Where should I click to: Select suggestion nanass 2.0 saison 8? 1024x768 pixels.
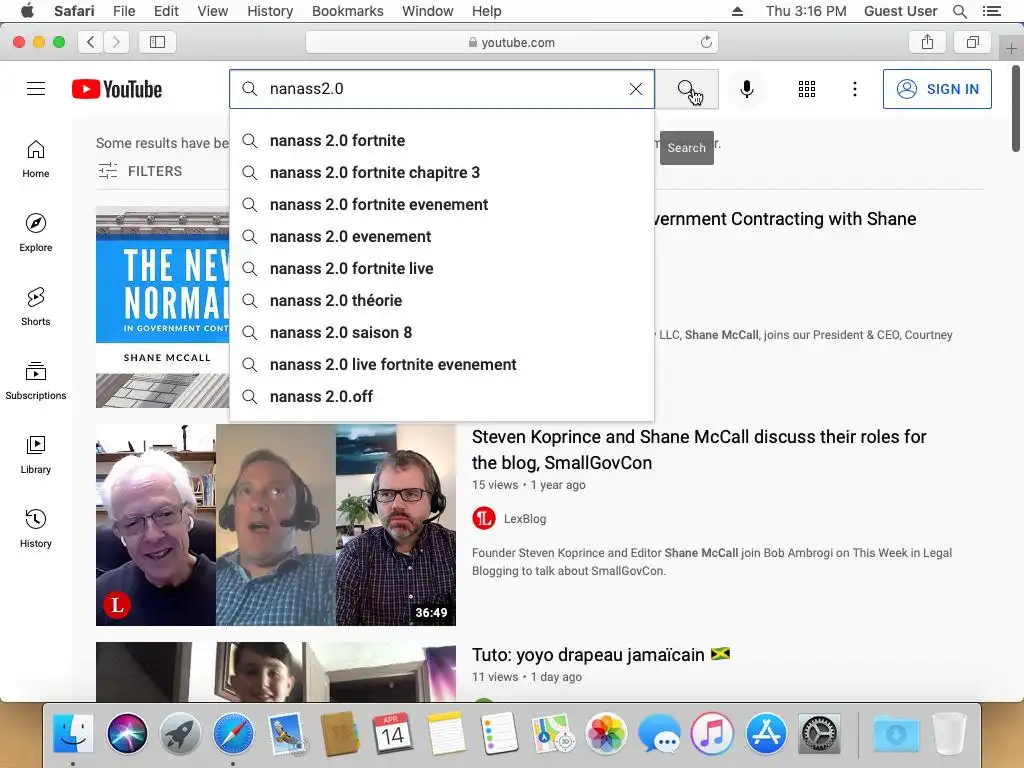(441, 332)
